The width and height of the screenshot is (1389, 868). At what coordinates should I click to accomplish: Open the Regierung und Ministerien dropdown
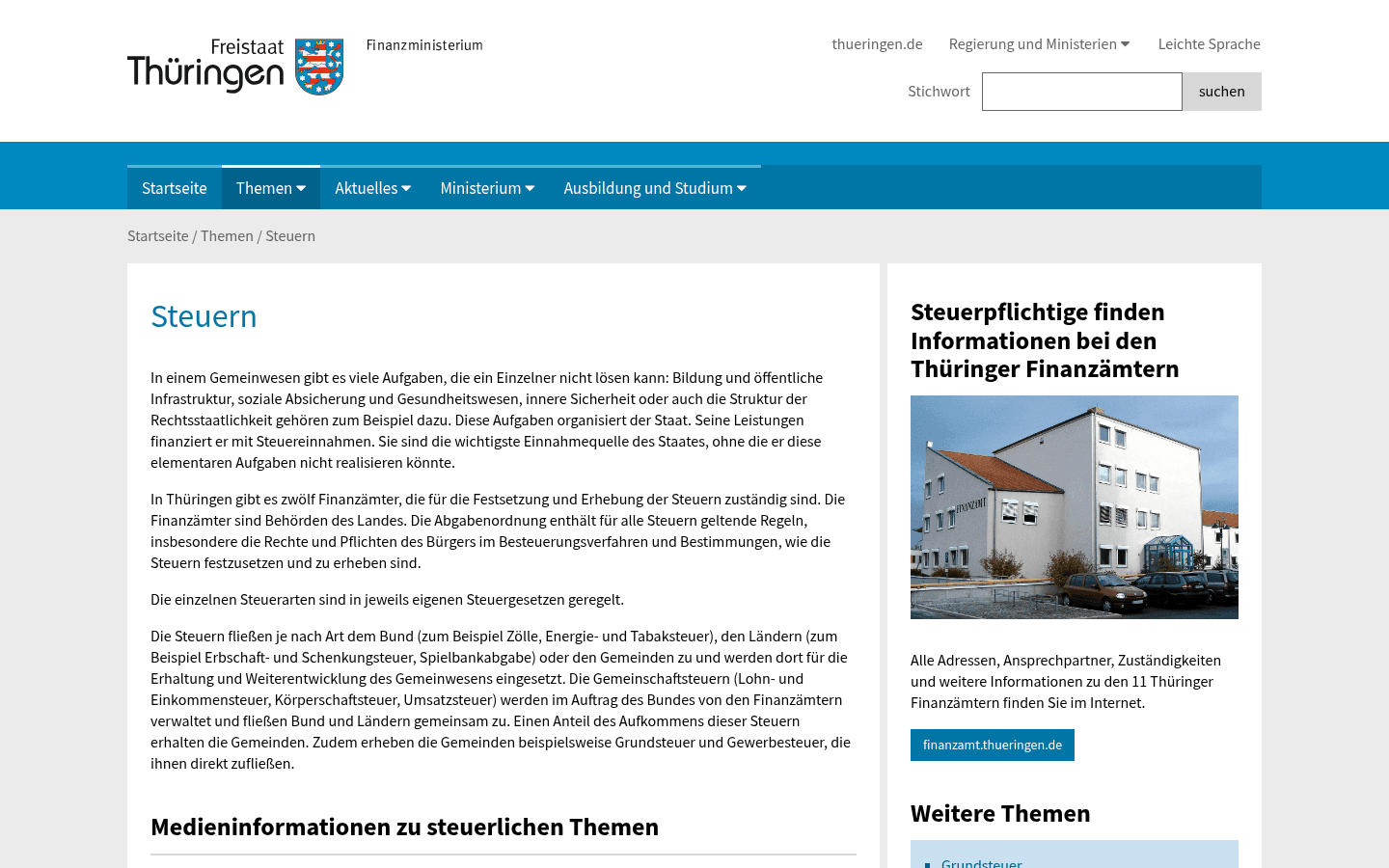pos(1039,44)
